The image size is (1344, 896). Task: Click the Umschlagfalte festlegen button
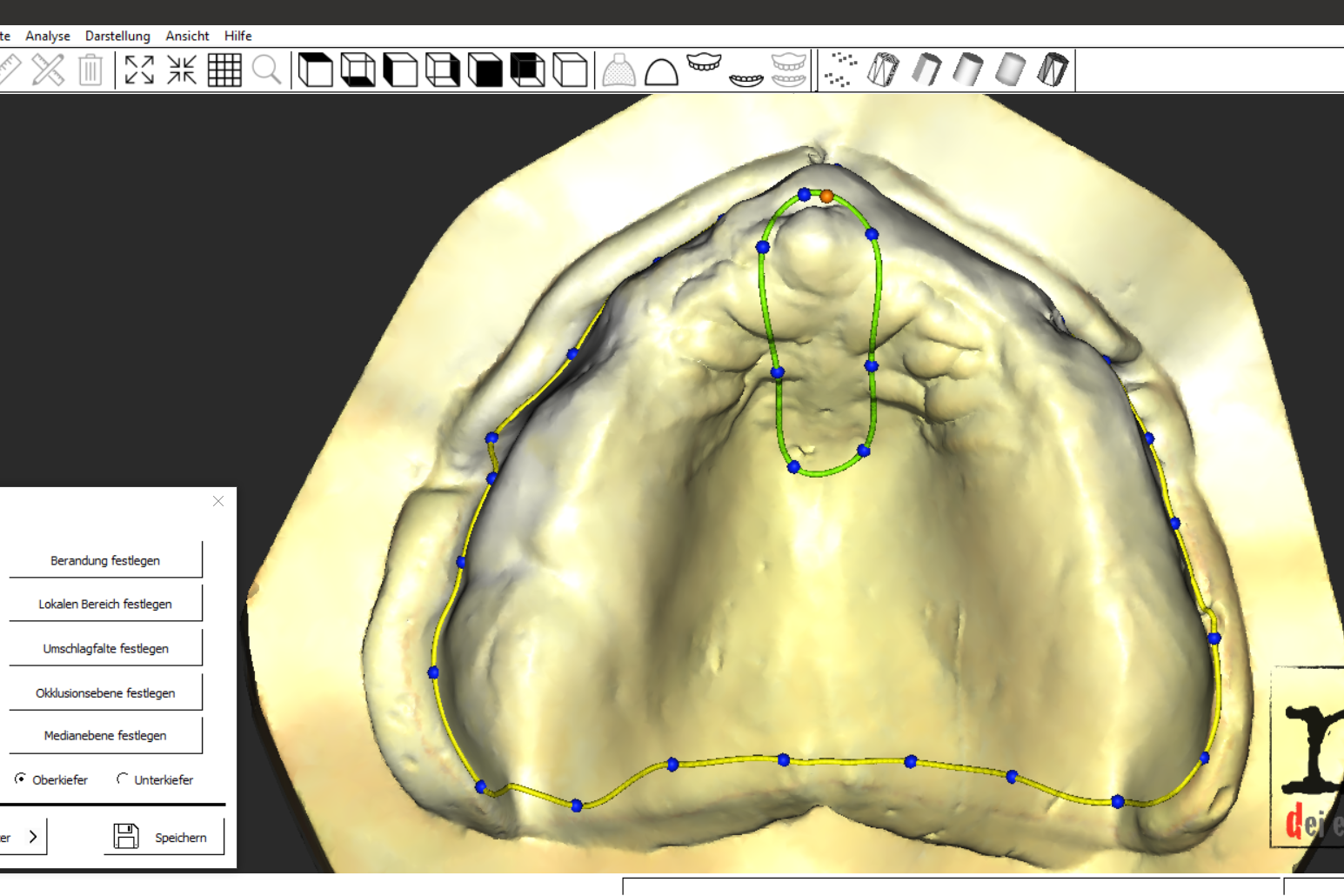105,648
